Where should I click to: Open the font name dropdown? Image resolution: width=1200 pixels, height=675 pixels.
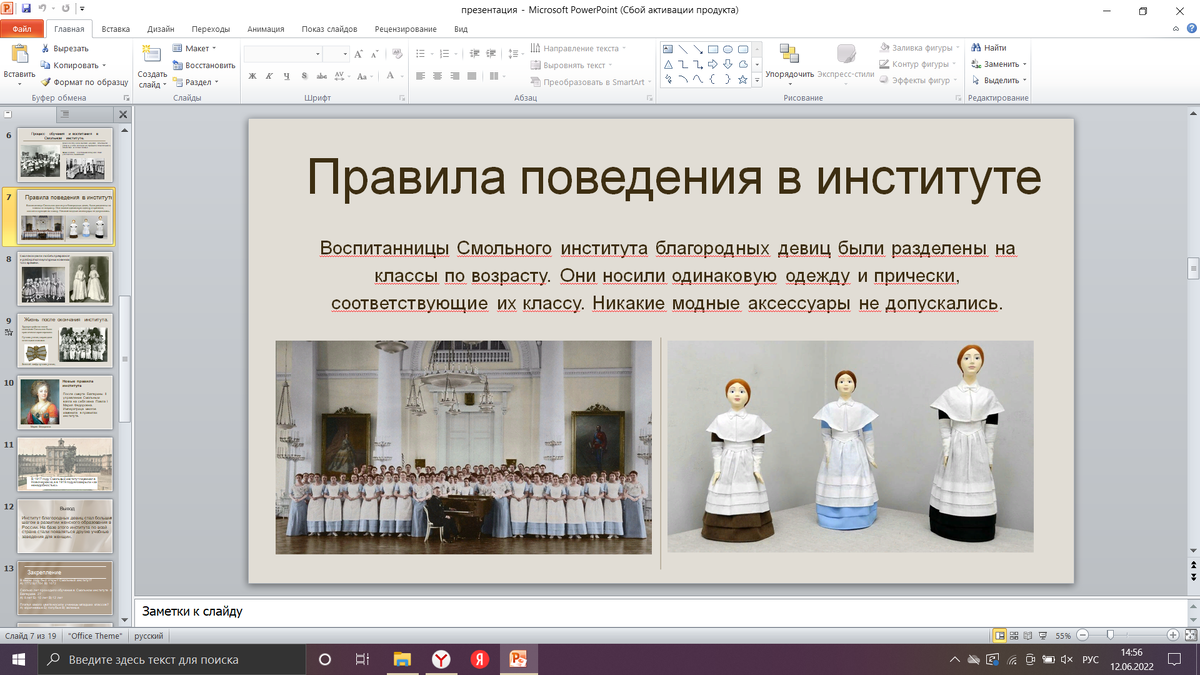[x=318, y=53]
